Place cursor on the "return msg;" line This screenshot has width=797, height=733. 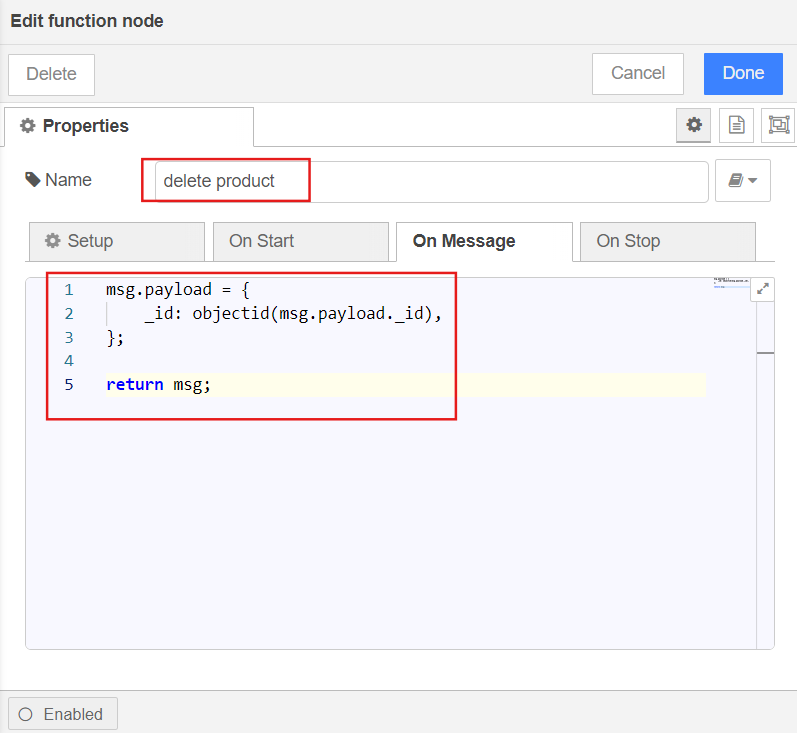point(160,385)
